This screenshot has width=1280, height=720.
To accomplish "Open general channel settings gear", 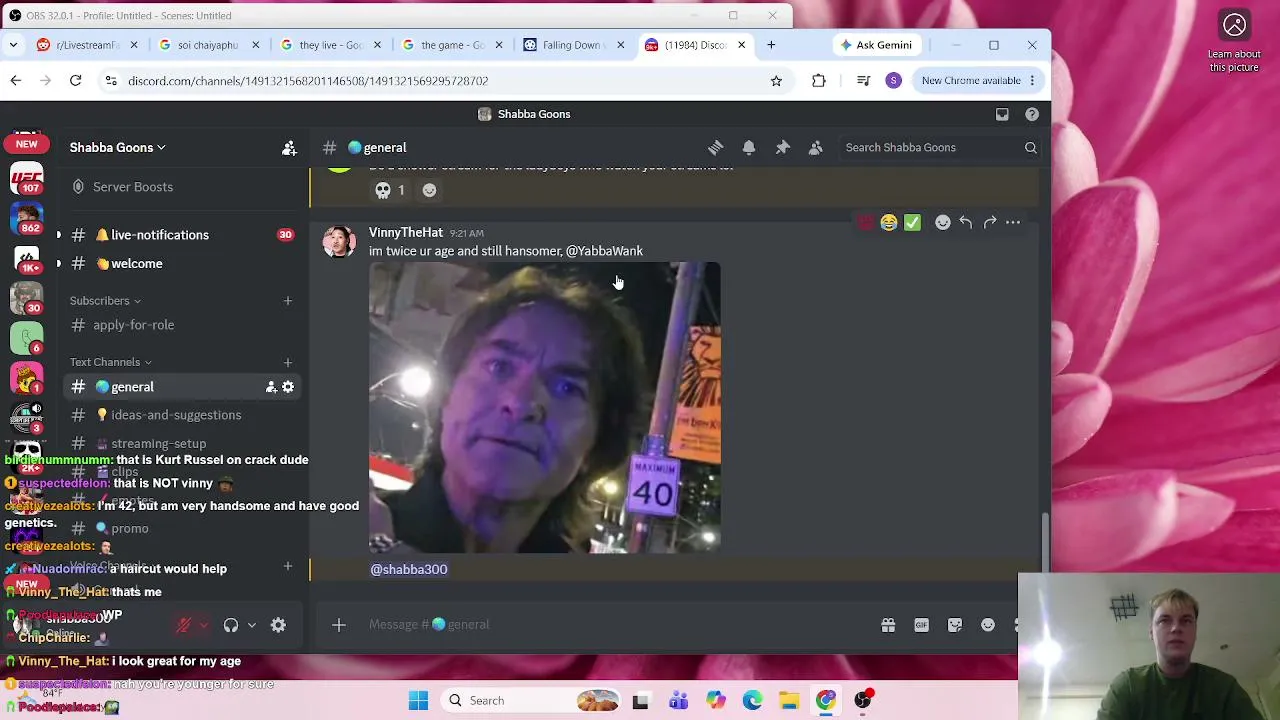I will point(288,387).
